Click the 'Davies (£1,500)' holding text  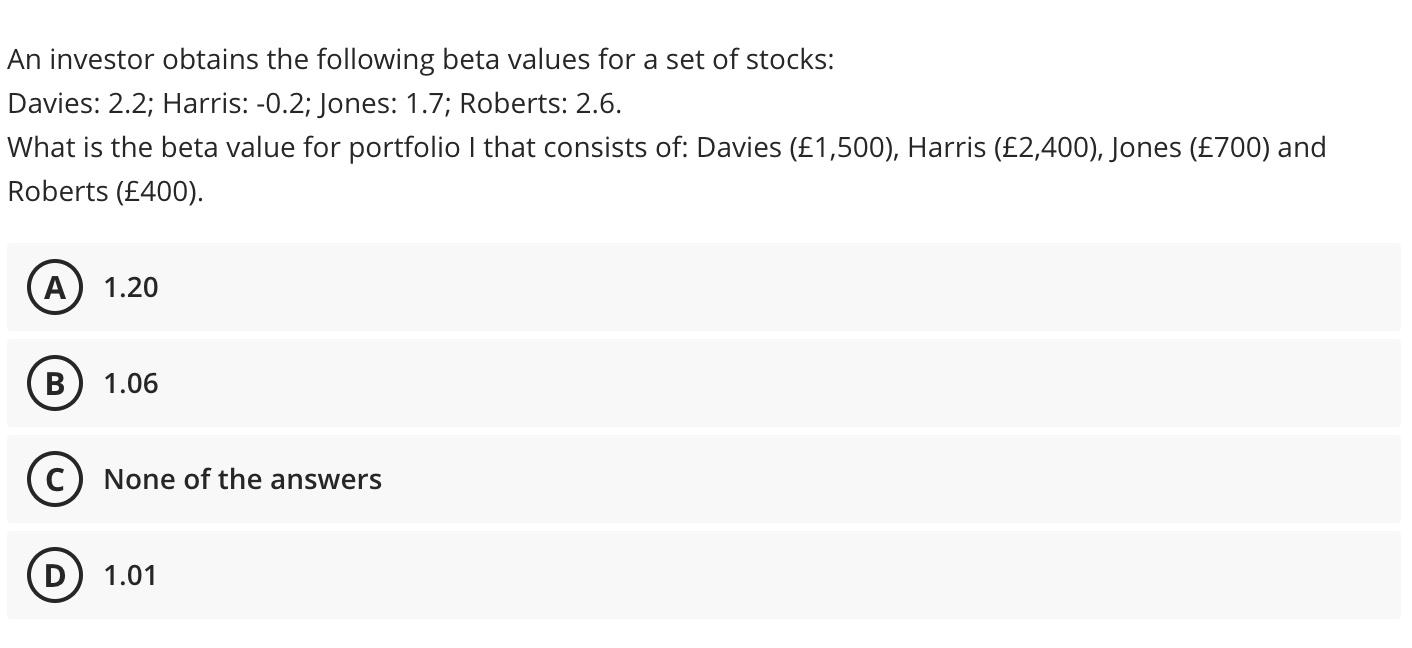[x=796, y=147]
